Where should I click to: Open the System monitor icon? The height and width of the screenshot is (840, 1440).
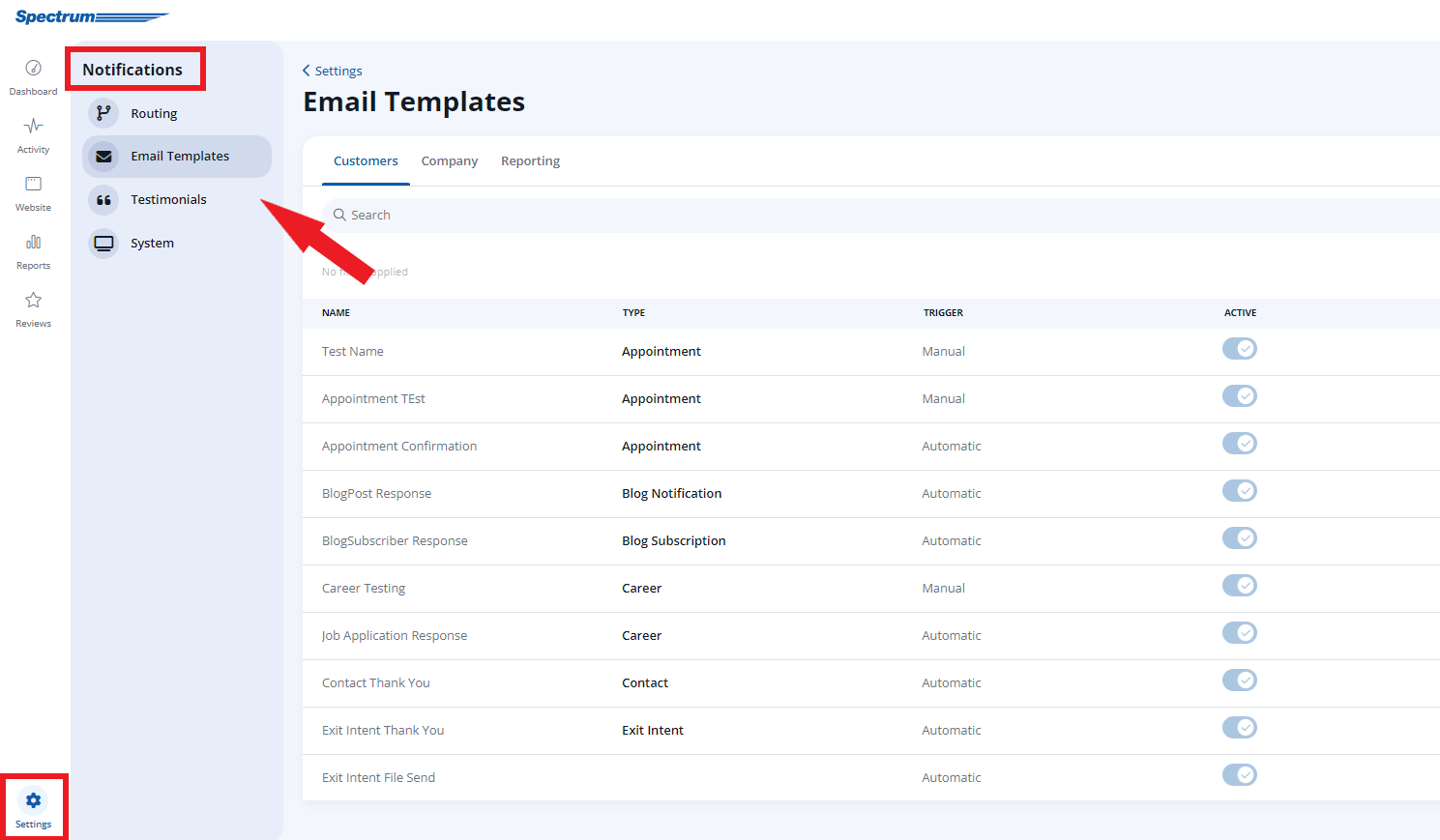(x=103, y=243)
